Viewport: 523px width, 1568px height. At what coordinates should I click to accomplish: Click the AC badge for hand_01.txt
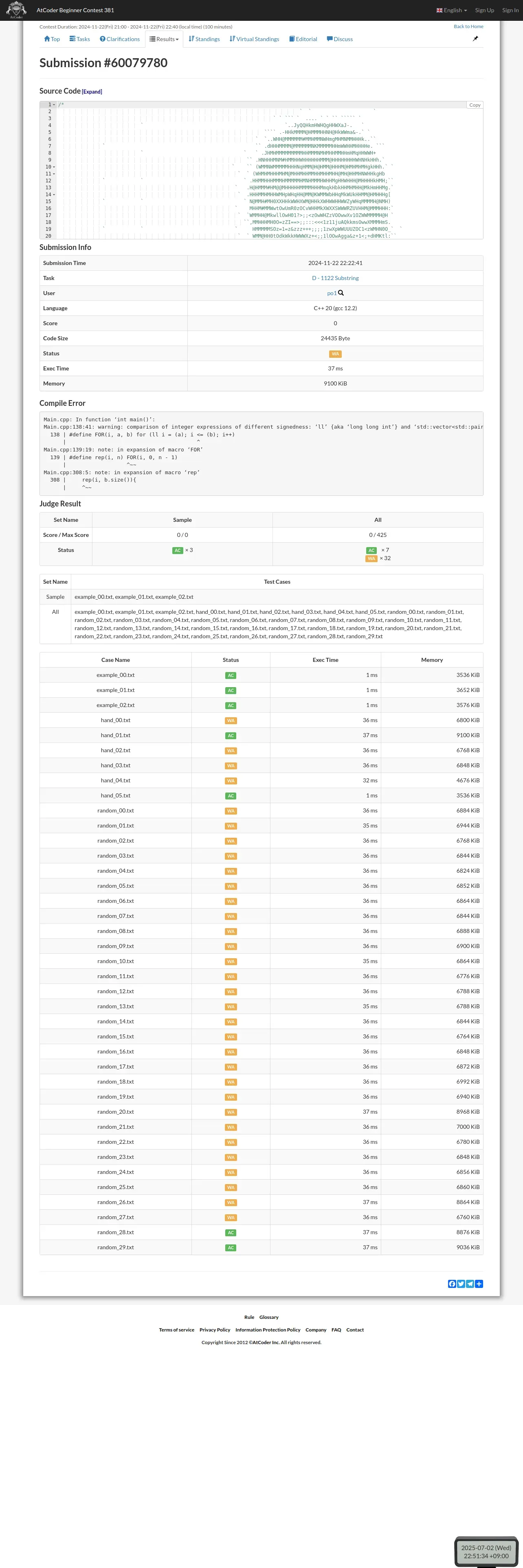(231, 736)
